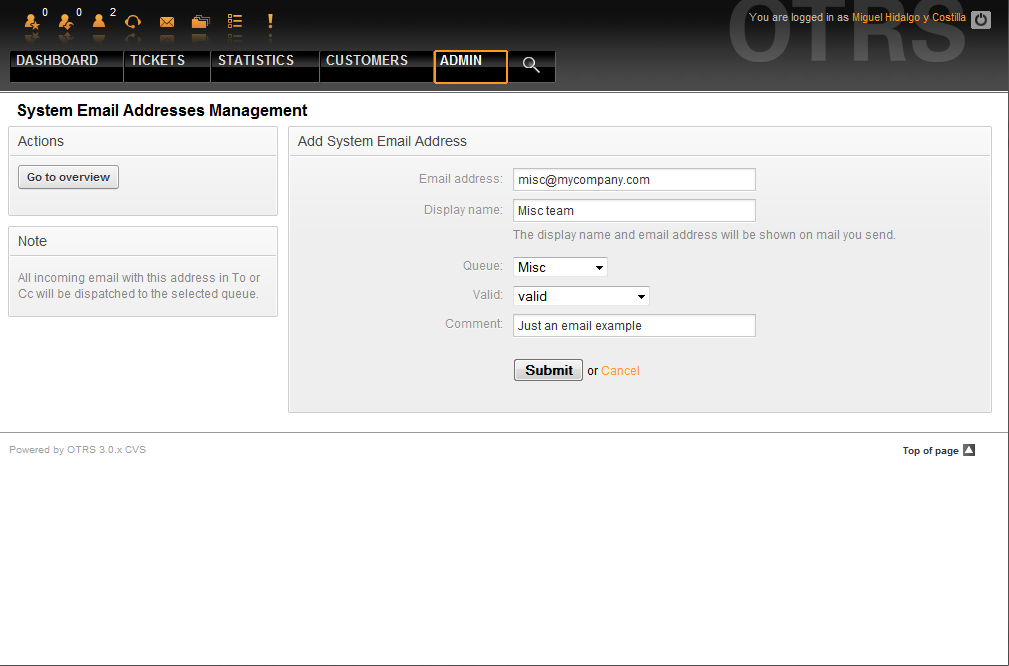Click the Go to overview button

[x=69, y=177]
